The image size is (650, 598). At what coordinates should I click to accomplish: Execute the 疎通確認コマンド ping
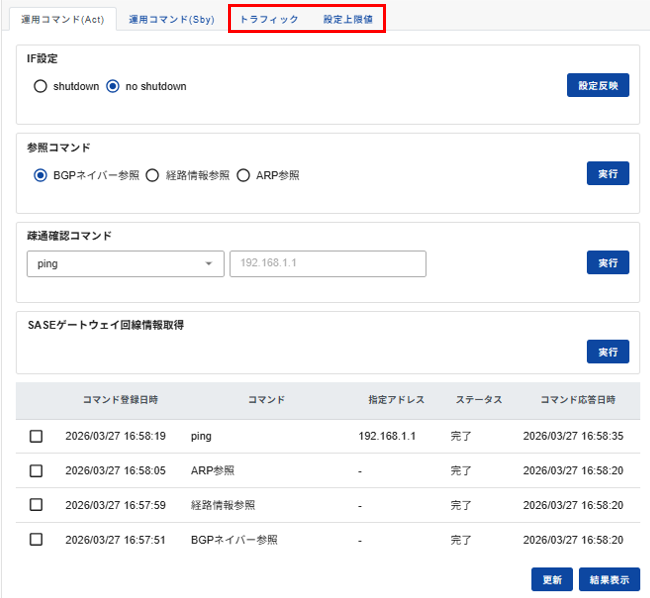pyautogui.click(x=607, y=262)
